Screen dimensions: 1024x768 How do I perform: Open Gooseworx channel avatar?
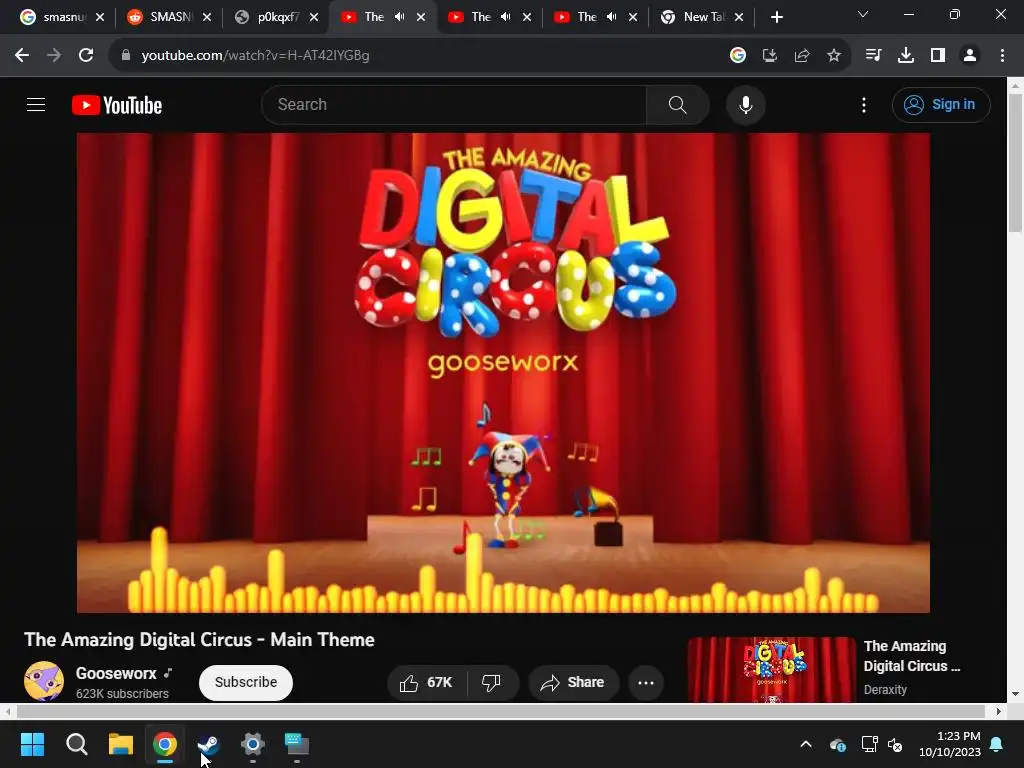coord(44,681)
